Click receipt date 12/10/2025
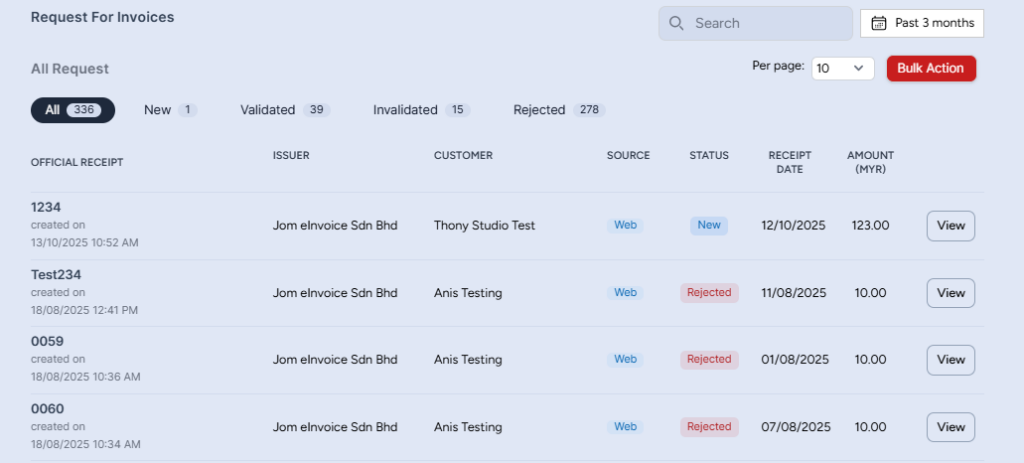The image size is (1024, 463). tap(793, 225)
